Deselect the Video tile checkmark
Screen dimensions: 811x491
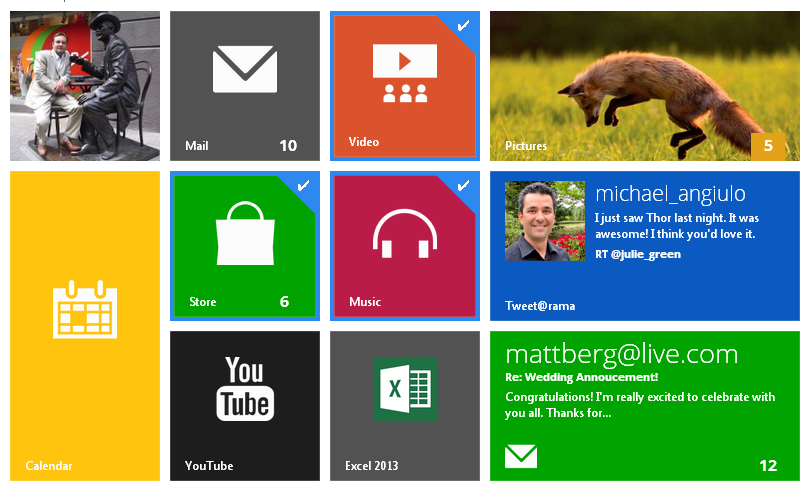[463, 25]
